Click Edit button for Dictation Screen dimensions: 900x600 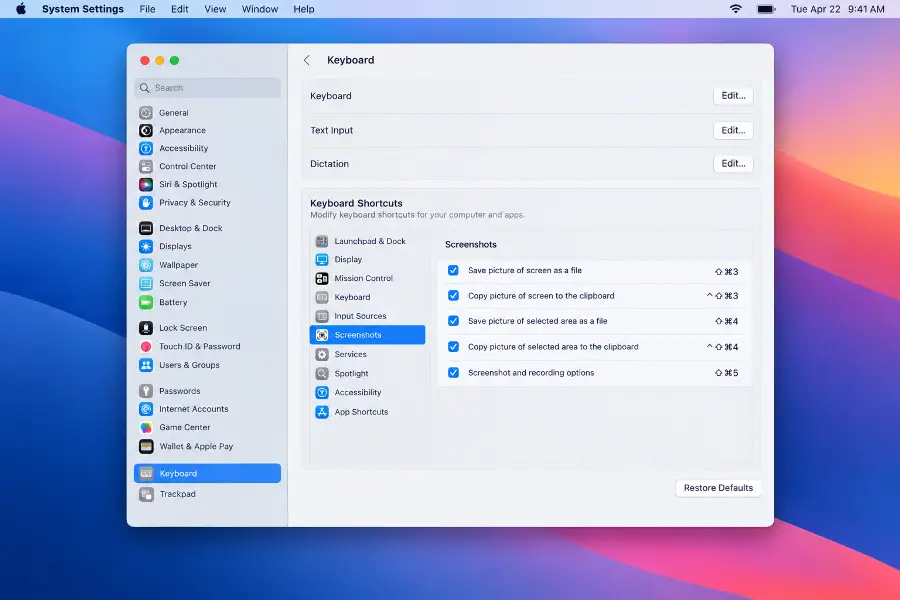pos(733,164)
